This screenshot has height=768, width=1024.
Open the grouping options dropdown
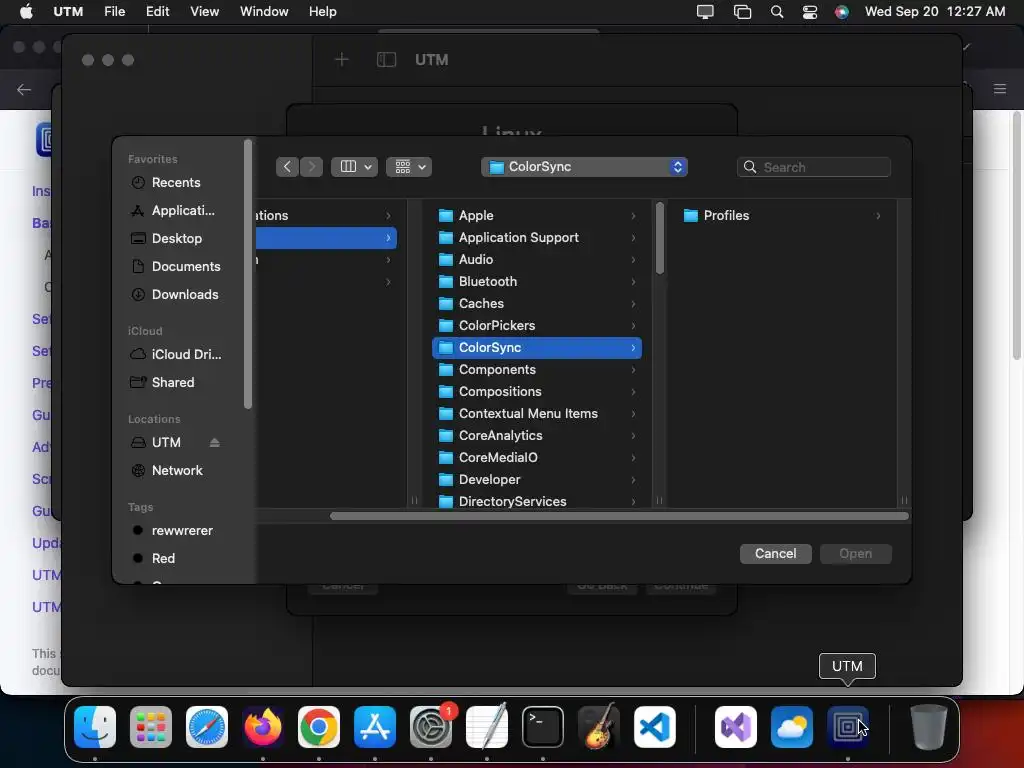tap(409, 167)
